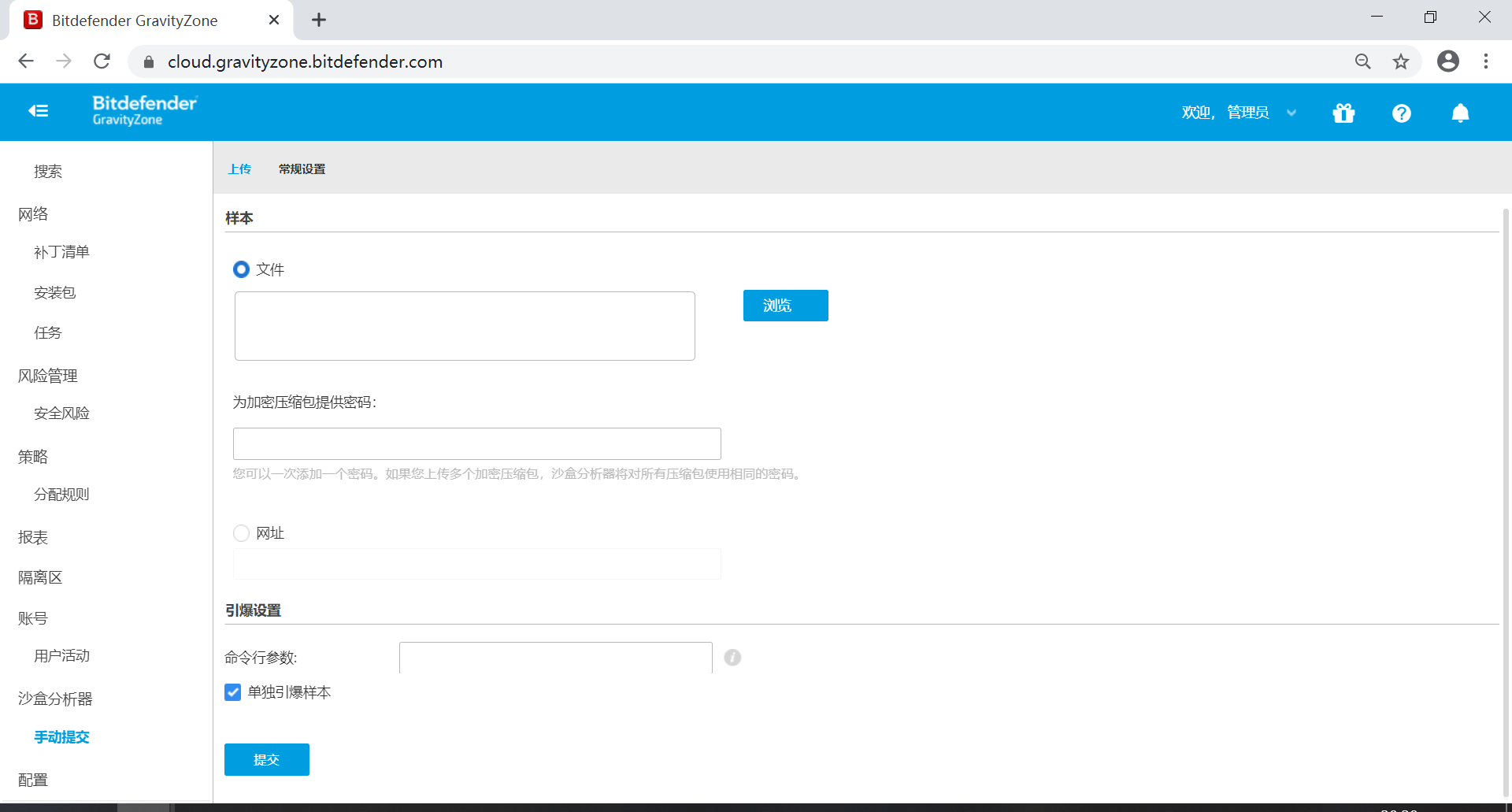Switch to the 上传 tab
Viewport: 1512px width, 812px height.
(x=239, y=169)
